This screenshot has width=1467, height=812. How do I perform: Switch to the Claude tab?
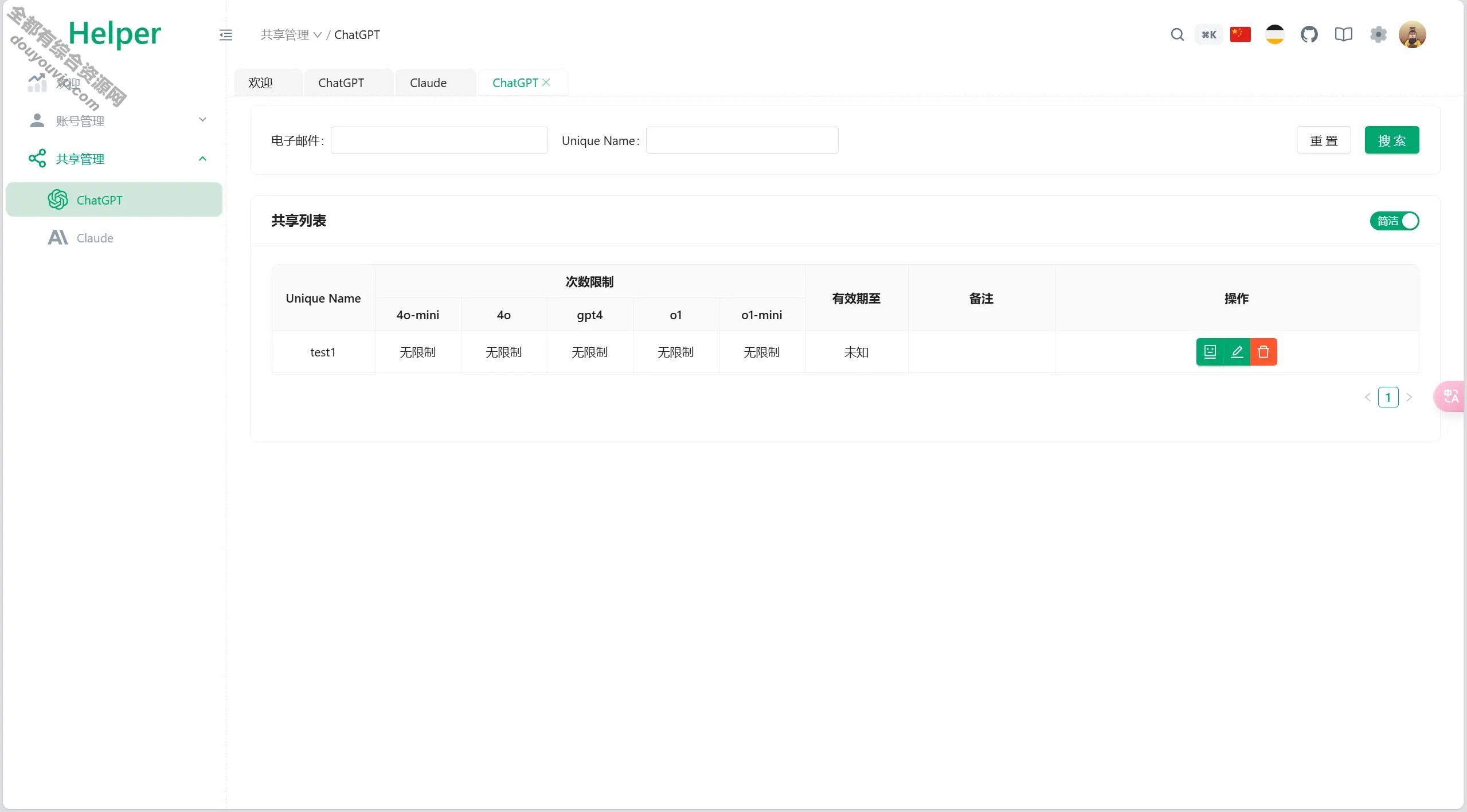[436, 83]
